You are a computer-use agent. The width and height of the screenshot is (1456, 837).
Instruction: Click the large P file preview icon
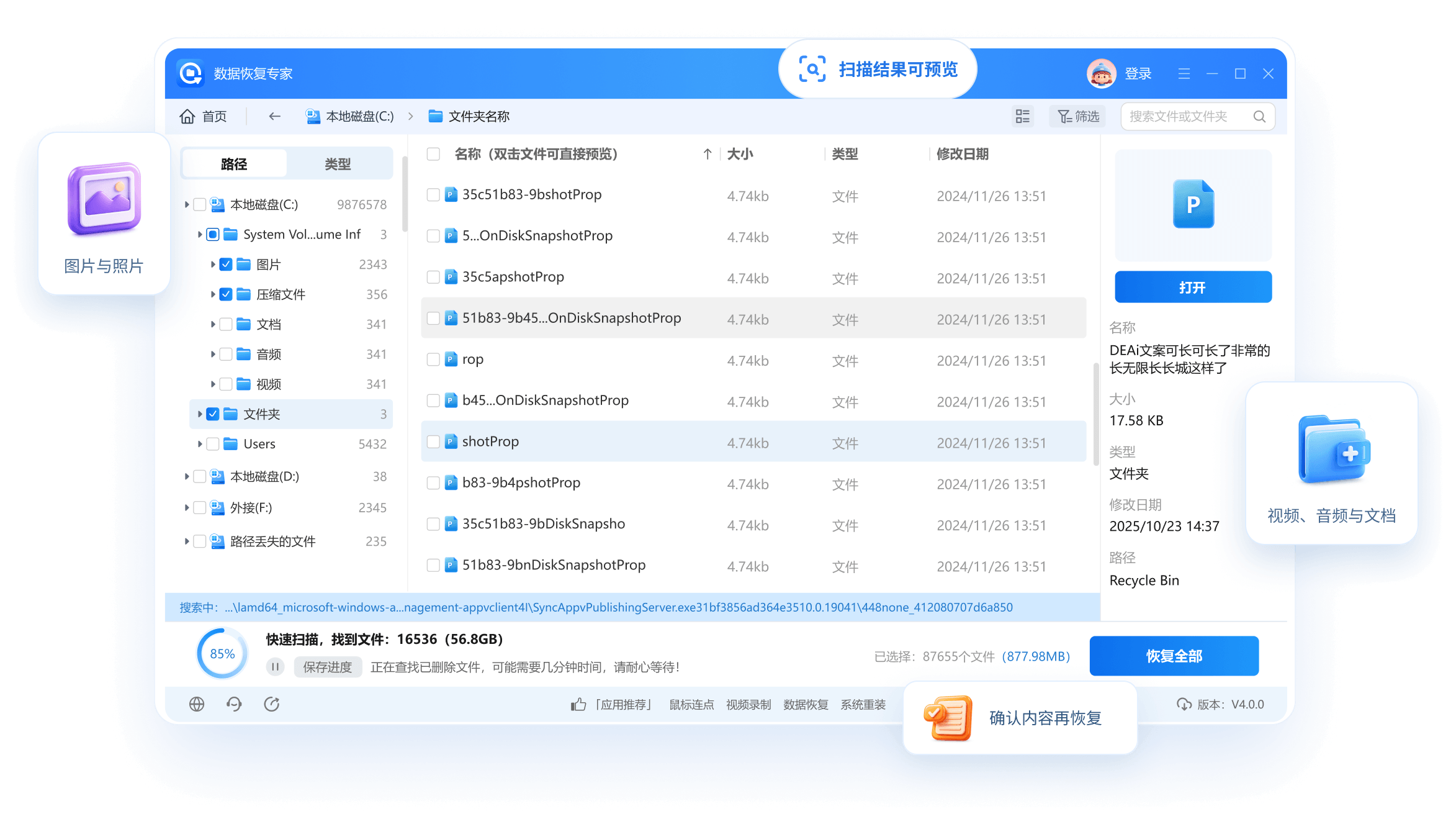[1193, 204]
